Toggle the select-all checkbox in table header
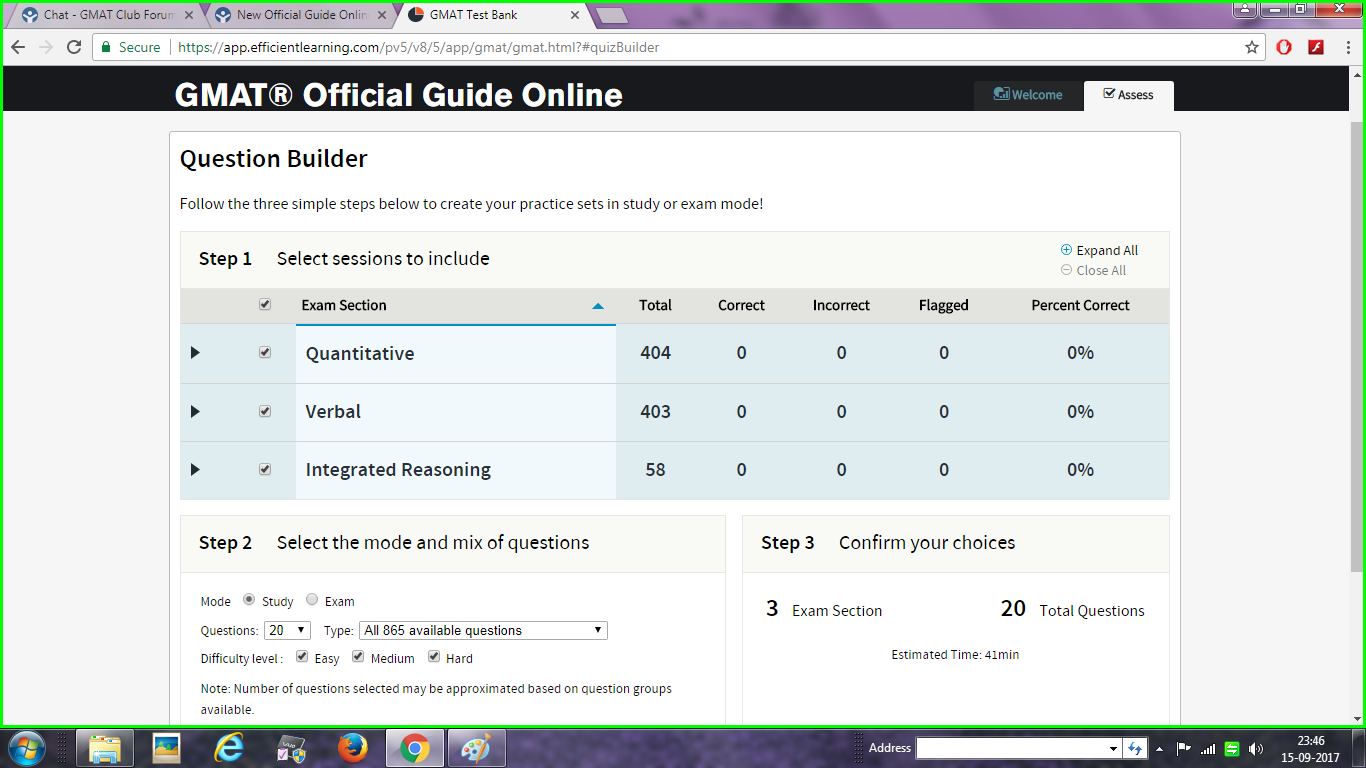Viewport: 1366px width, 768px height. [265, 305]
